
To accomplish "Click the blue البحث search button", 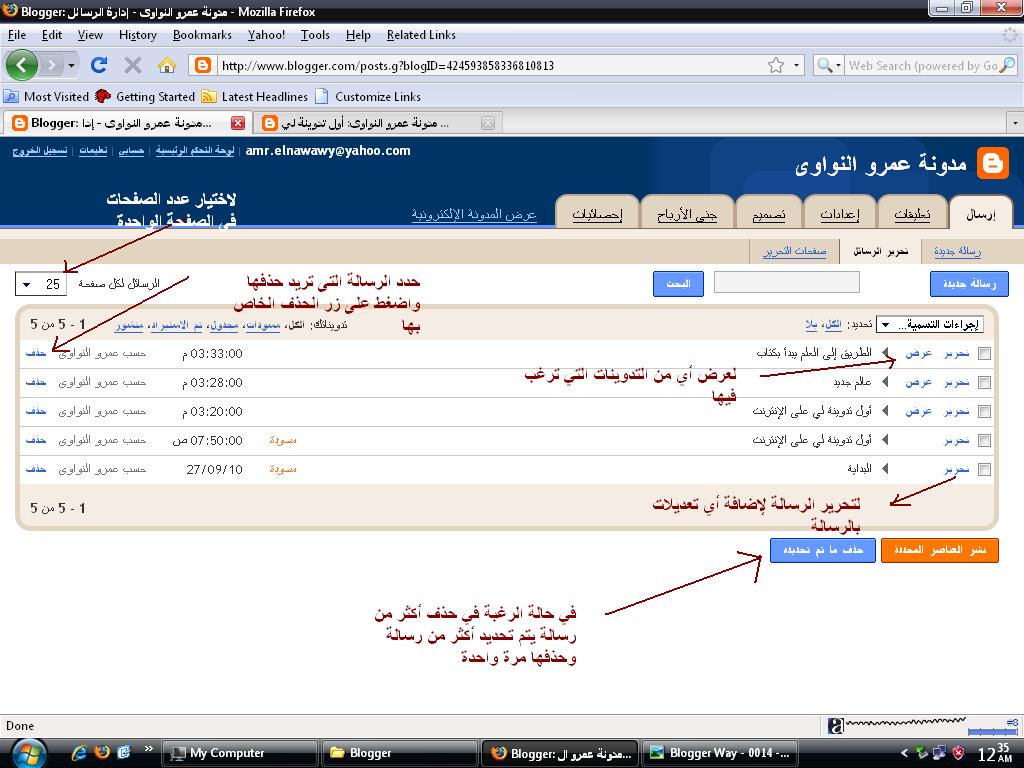I will [679, 284].
